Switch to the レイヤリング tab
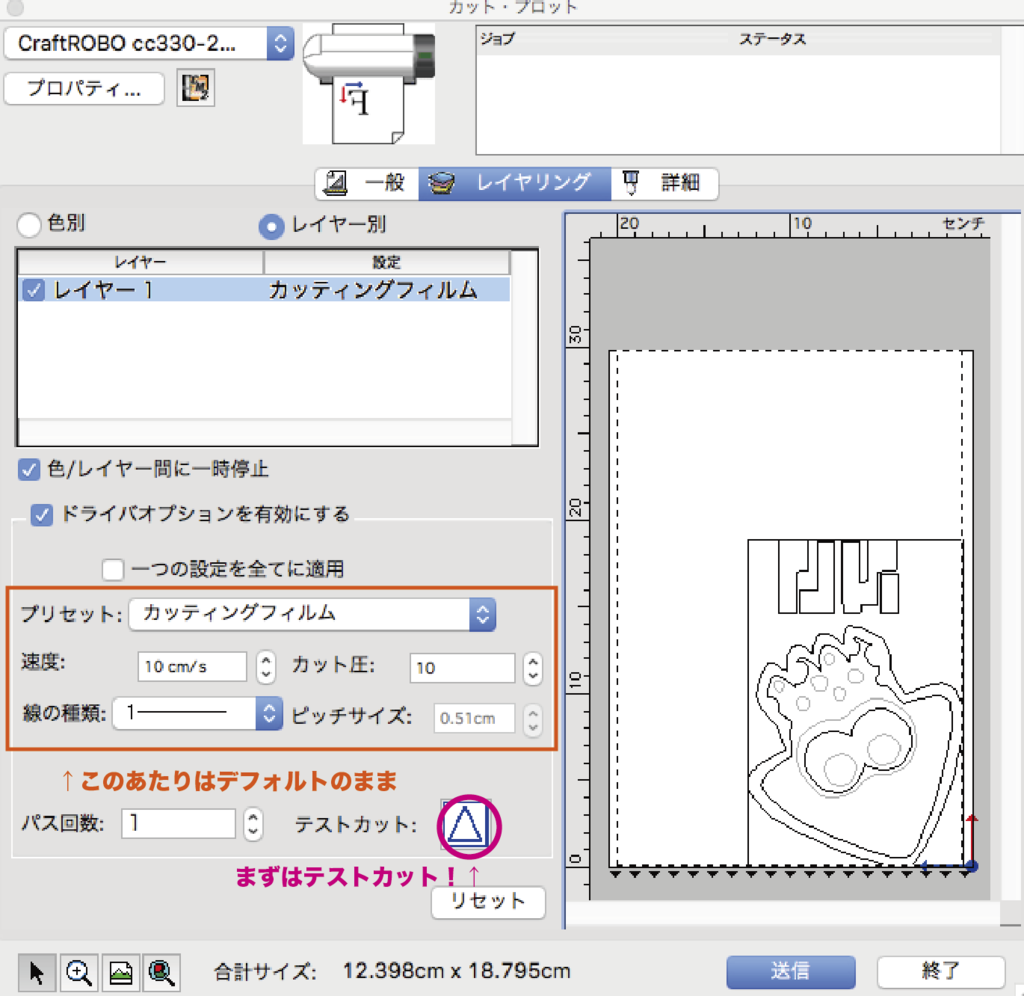The width and height of the screenshot is (1024, 996). pos(515,183)
